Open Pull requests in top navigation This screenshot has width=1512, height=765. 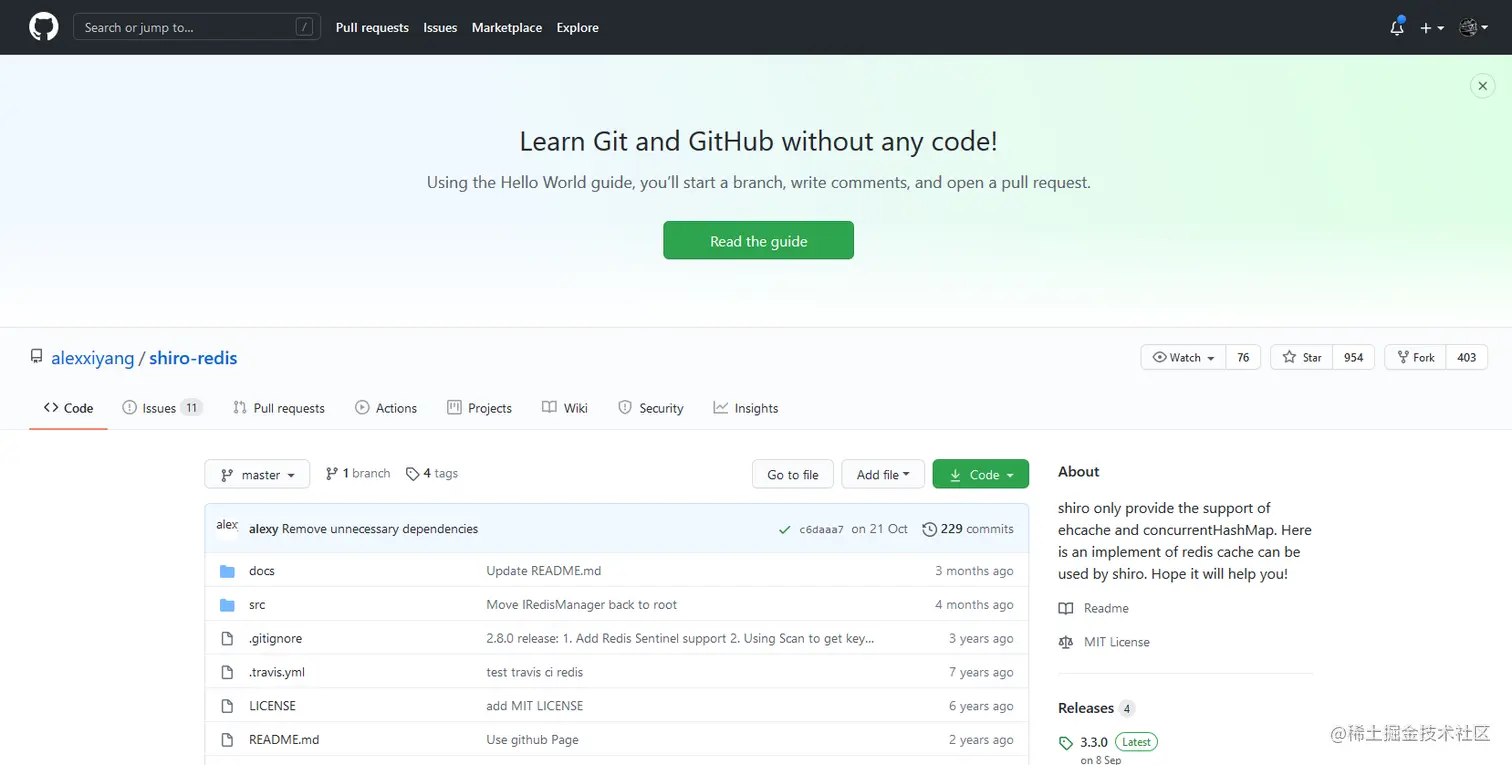pyautogui.click(x=372, y=28)
